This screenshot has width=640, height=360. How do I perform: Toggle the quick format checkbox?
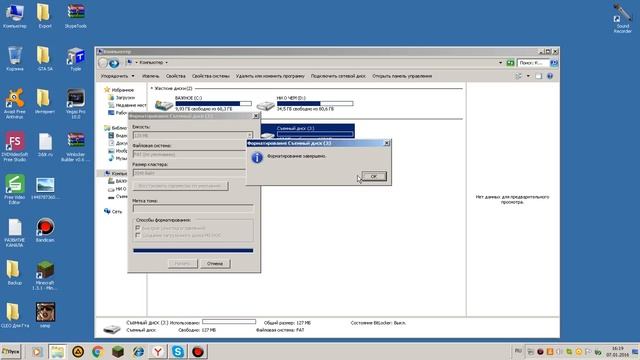(x=138, y=228)
